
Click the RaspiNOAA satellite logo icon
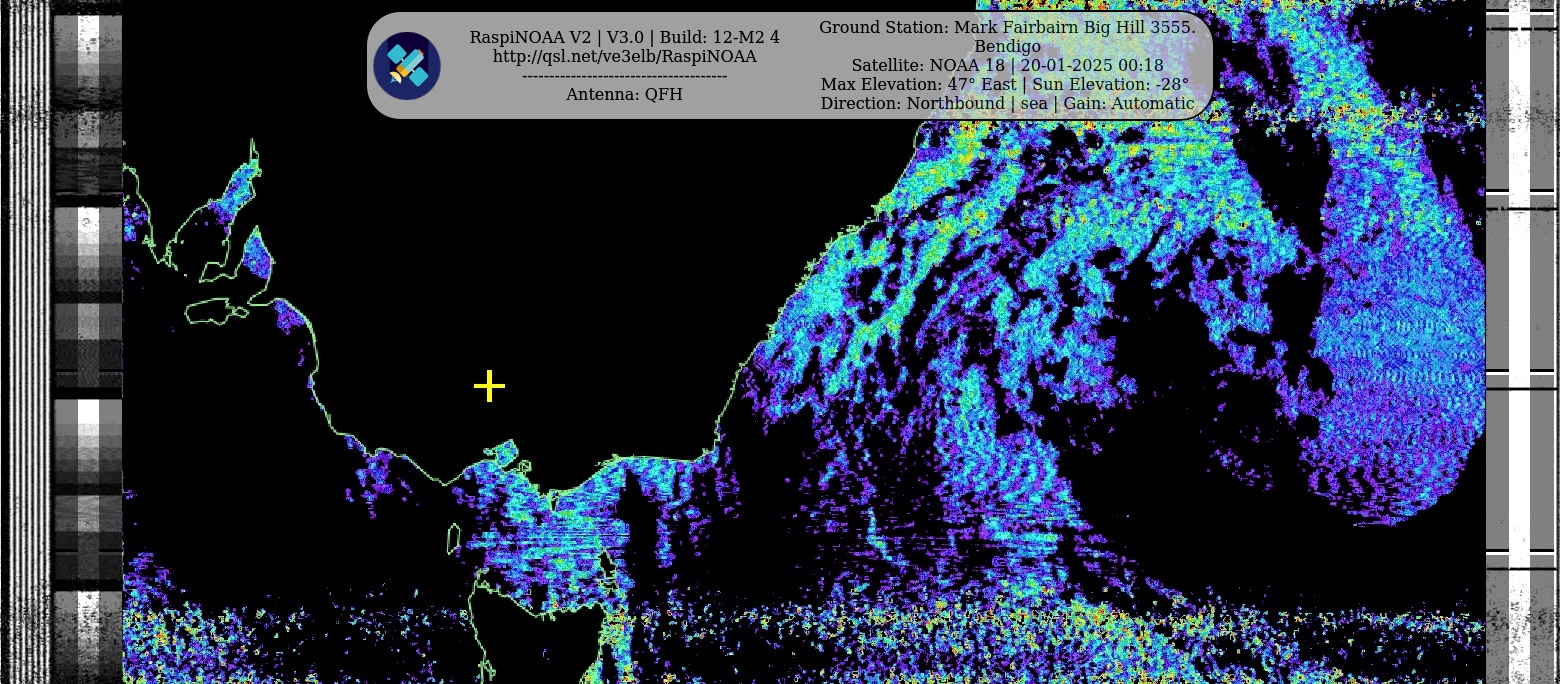pos(407,66)
